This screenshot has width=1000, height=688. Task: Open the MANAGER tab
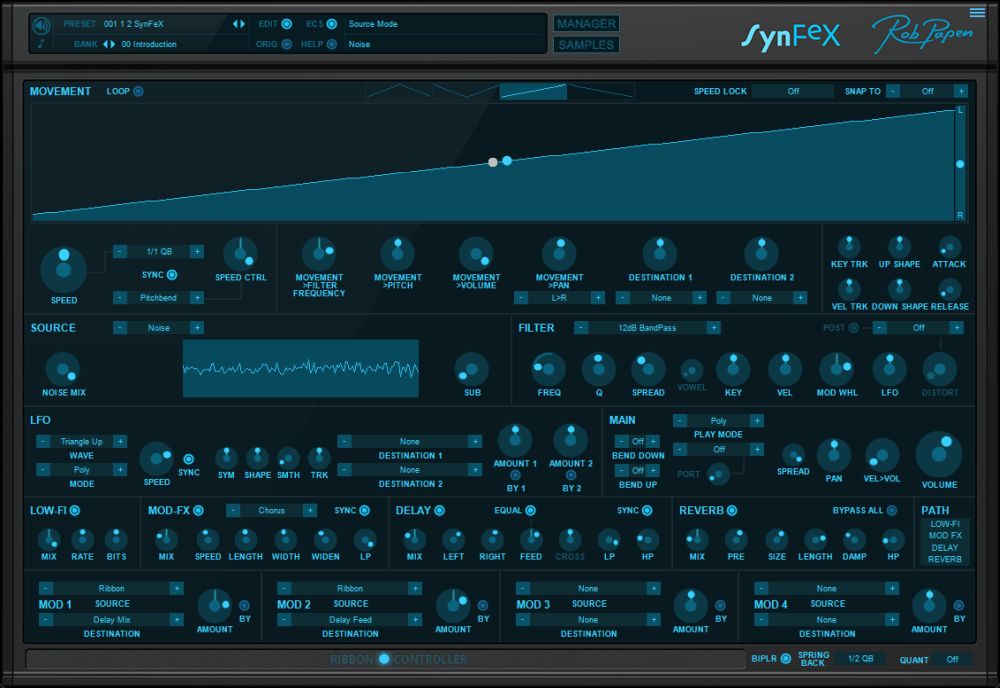point(586,23)
